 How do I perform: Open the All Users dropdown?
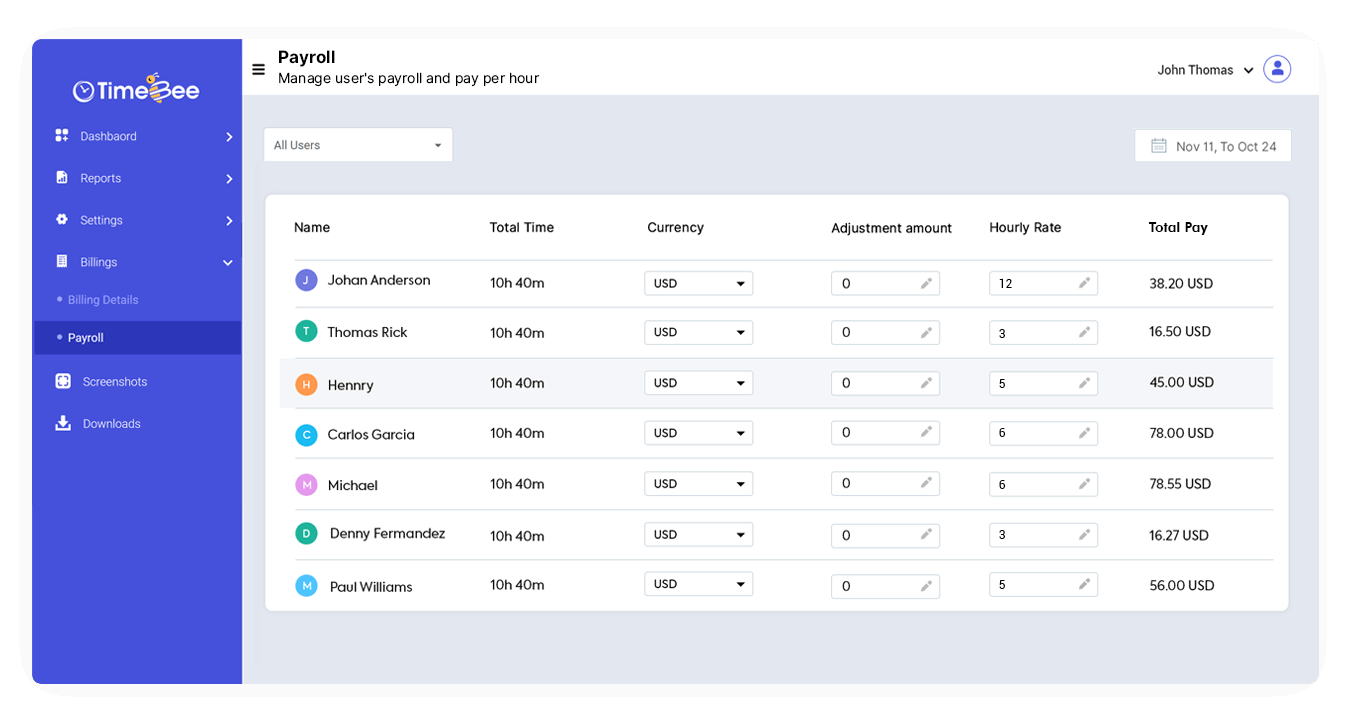tap(358, 144)
